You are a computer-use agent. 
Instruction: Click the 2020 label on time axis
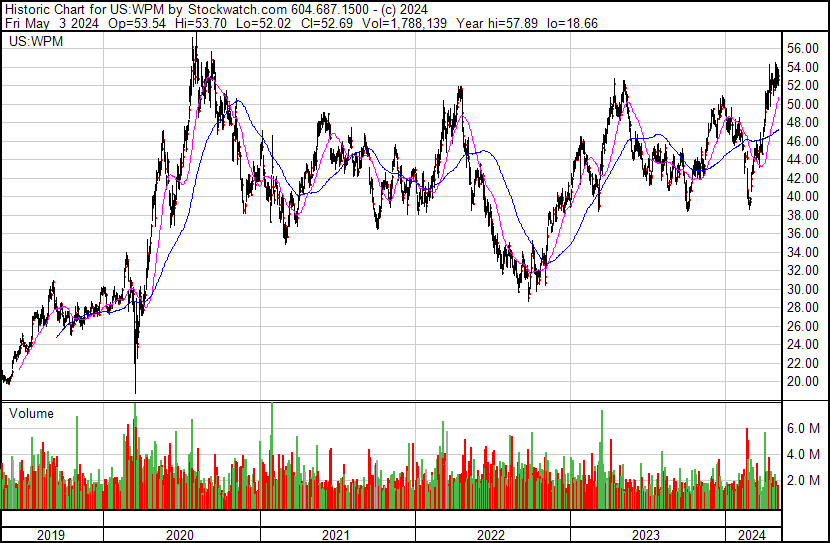point(180,535)
